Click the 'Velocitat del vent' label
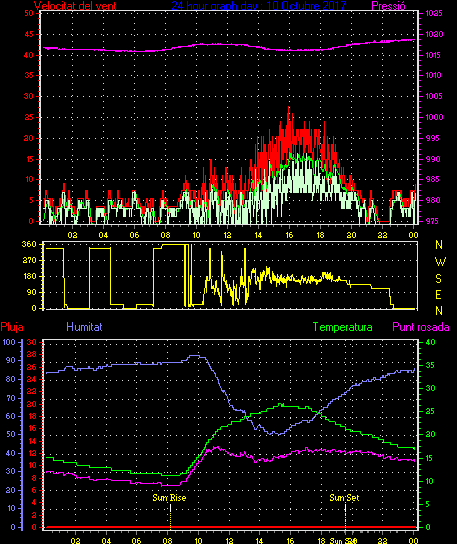The image size is (457, 544). coord(75,6)
